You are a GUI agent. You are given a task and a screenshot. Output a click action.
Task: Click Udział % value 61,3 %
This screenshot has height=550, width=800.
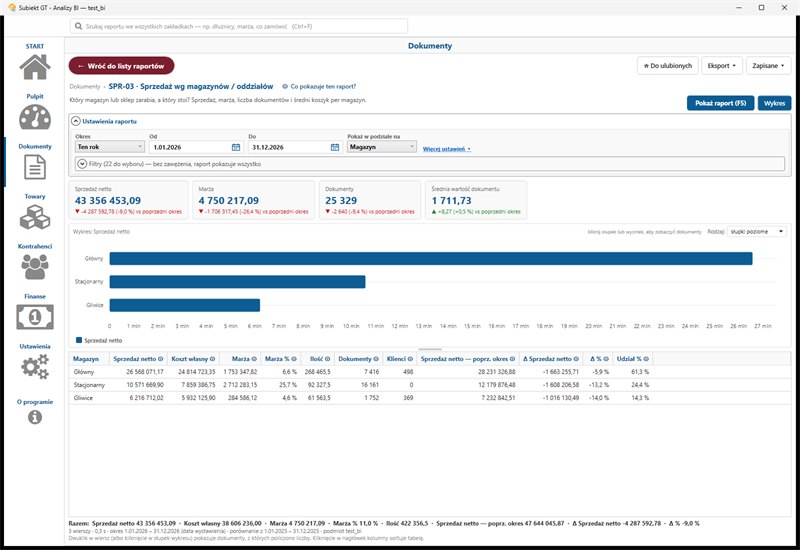click(x=640, y=372)
